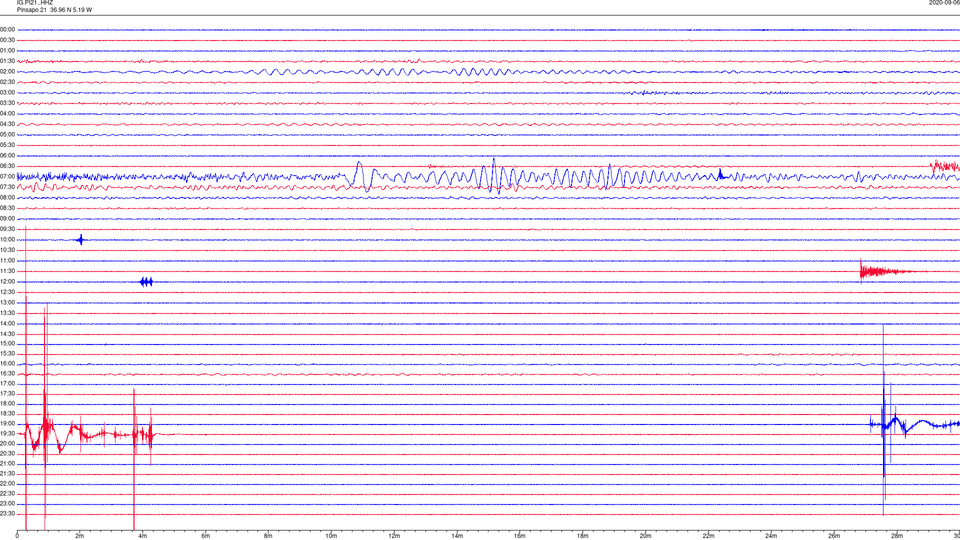
Task: Click the 08:00 time label
Action: 7,197
